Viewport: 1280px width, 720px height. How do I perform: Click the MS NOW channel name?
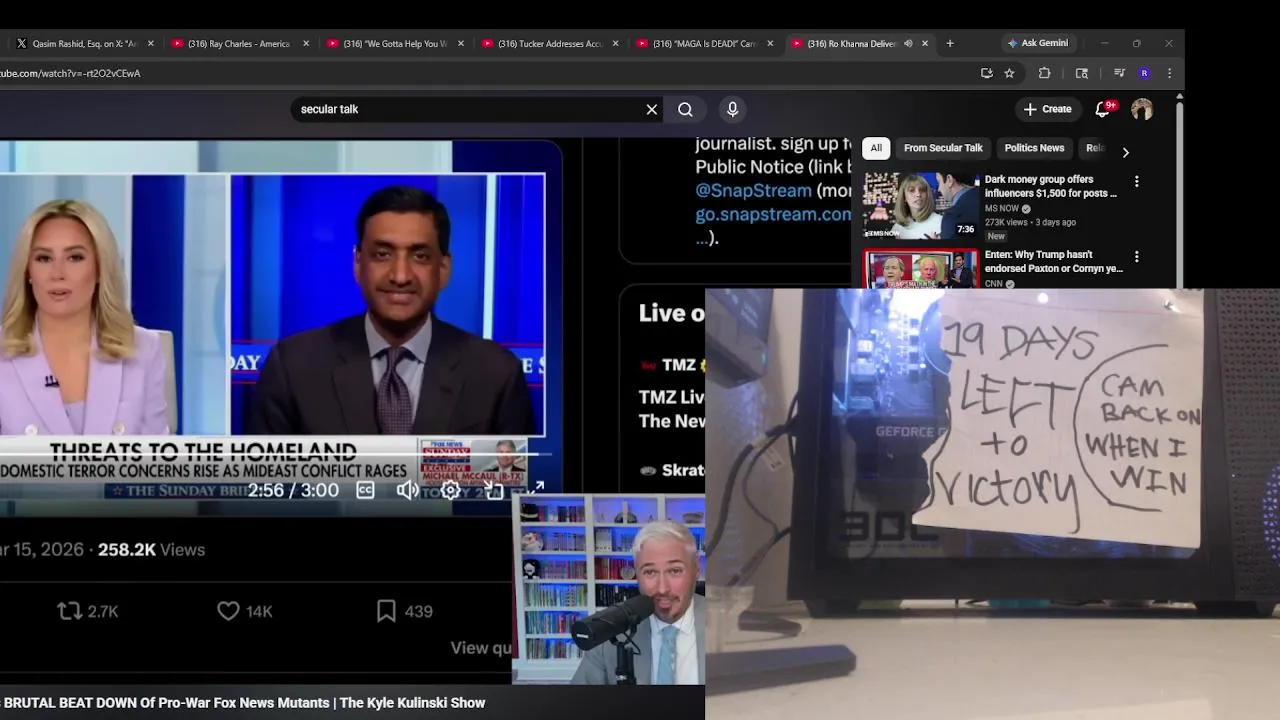point(1001,209)
